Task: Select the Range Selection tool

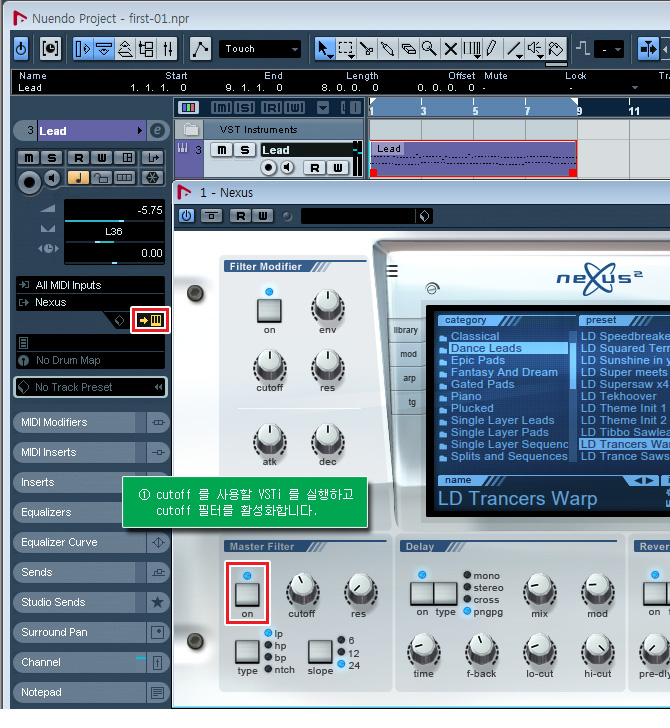Action: (x=346, y=48)
